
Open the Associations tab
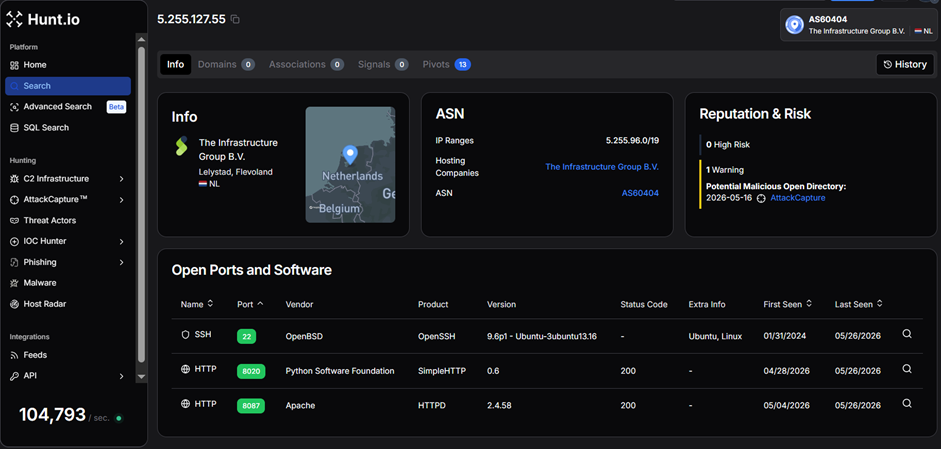[x=306, y=64]
